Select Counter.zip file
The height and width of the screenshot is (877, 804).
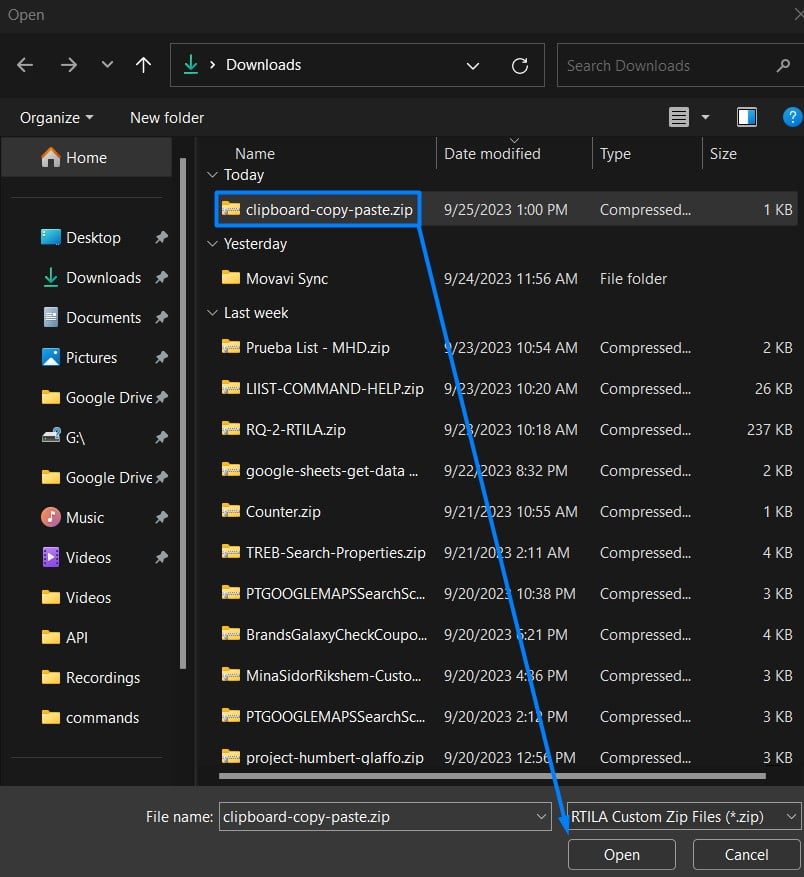283,512
